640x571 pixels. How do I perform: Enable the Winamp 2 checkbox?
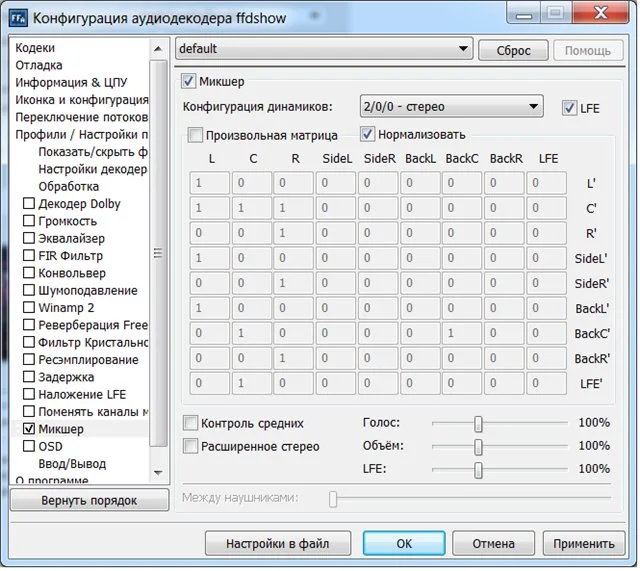coord(29,307)
